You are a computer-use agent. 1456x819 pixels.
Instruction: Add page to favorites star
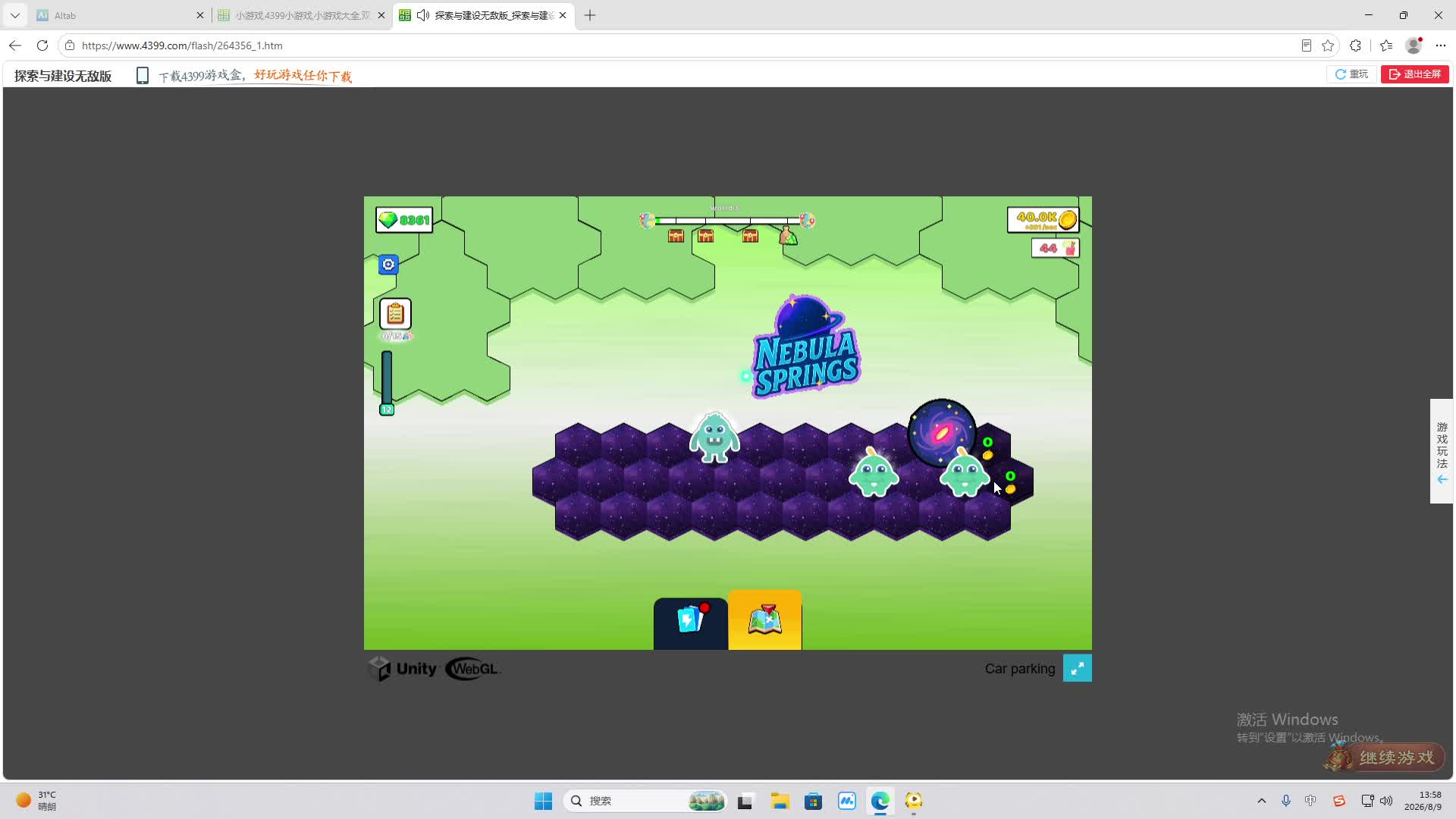pos(1328,45)
